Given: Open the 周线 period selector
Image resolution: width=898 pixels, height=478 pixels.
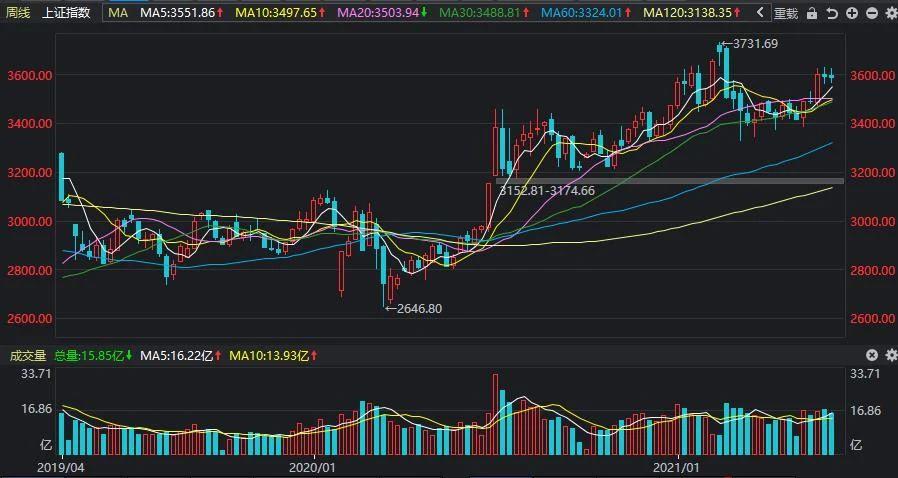Looking at the screenshot, I should 19,13.
